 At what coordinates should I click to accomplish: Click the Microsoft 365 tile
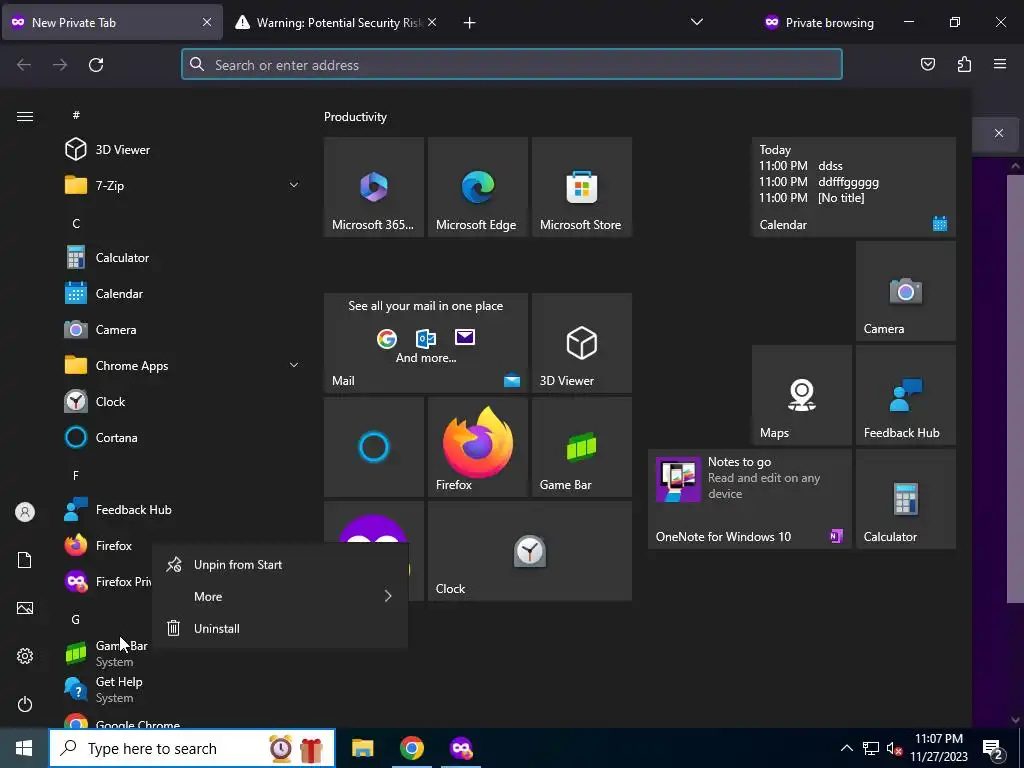tap(374, 187)
